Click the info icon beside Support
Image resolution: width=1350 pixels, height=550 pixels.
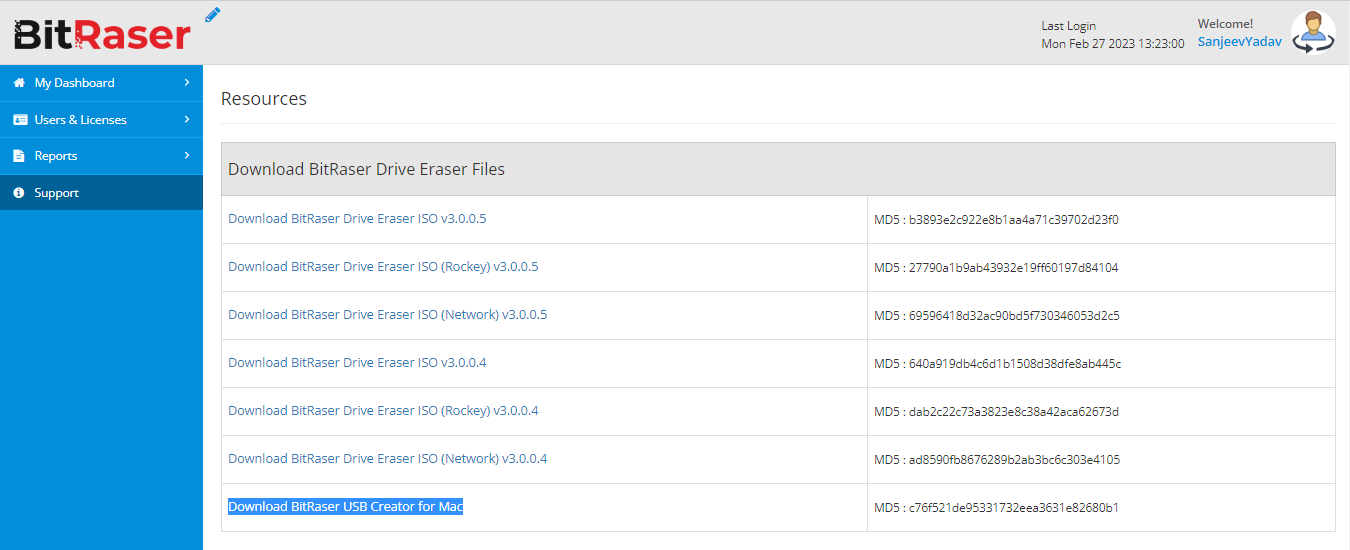click(x=19, y=193)
